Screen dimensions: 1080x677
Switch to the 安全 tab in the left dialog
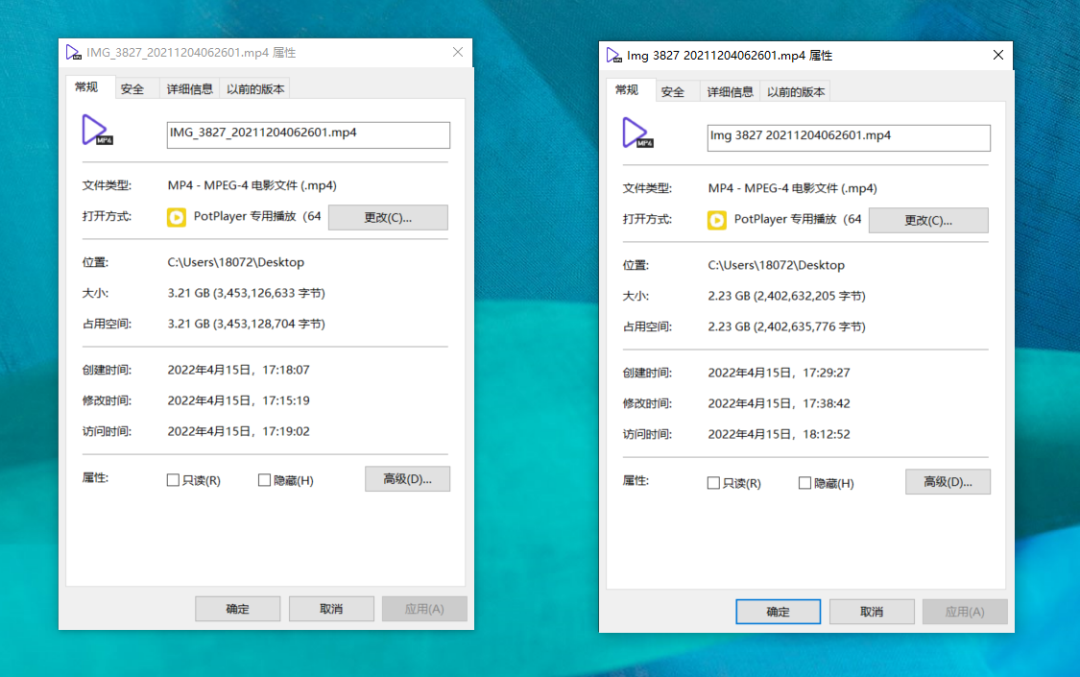[133, 88]
